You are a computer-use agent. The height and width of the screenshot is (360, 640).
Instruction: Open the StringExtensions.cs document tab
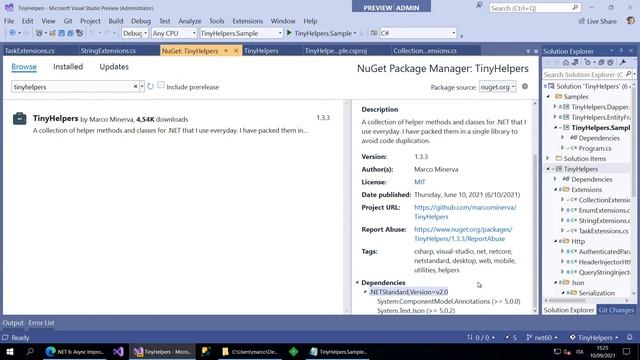pyautogui.click(x=108, y=51)
